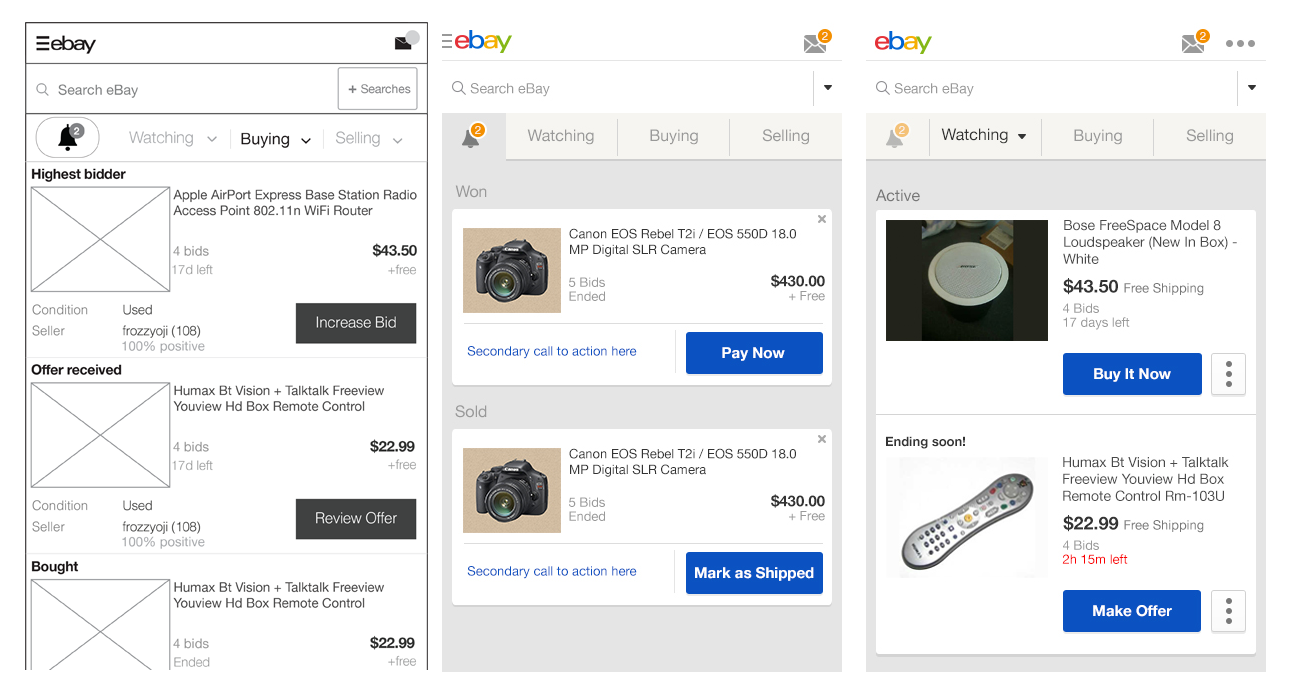This screenshot has width=1292, height=696.
Task: Expand the wireframe Buying dropdown
Action: click(x=306, y=140)
